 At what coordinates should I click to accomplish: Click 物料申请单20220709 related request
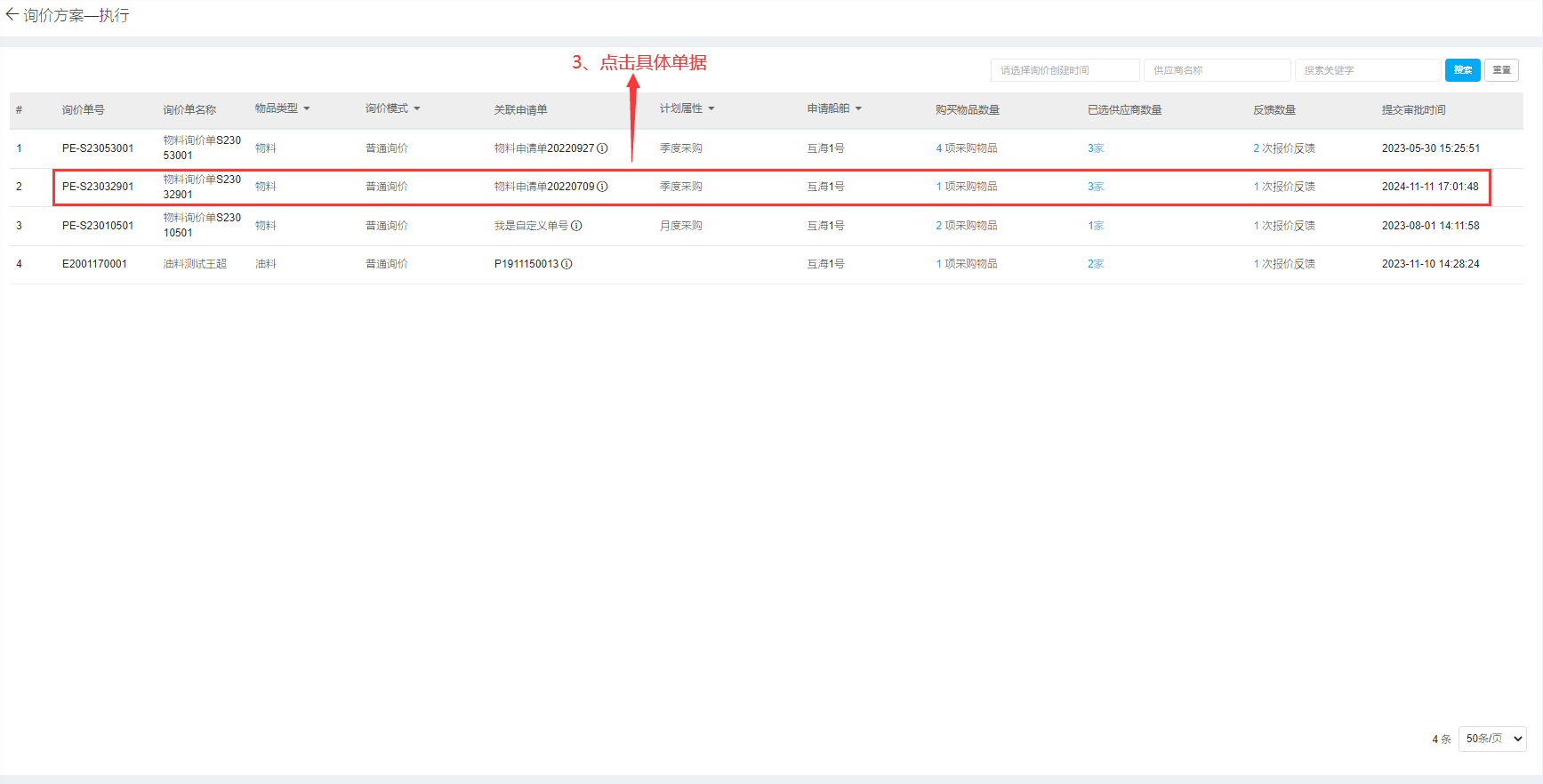tap(544, 187)
